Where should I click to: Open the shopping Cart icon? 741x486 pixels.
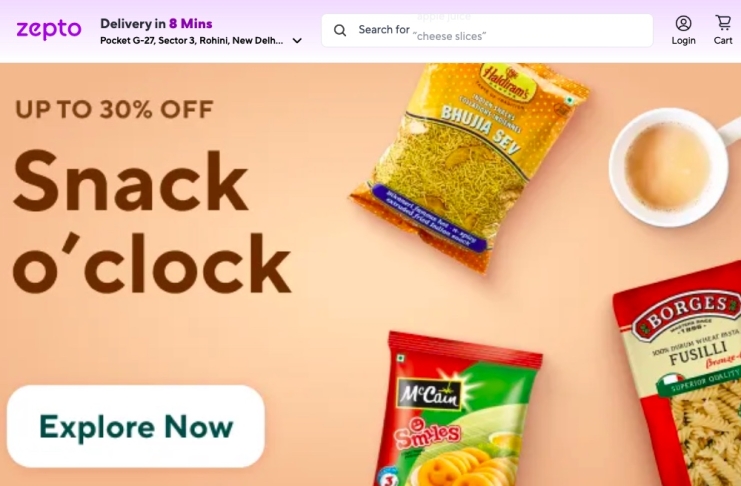723,22
